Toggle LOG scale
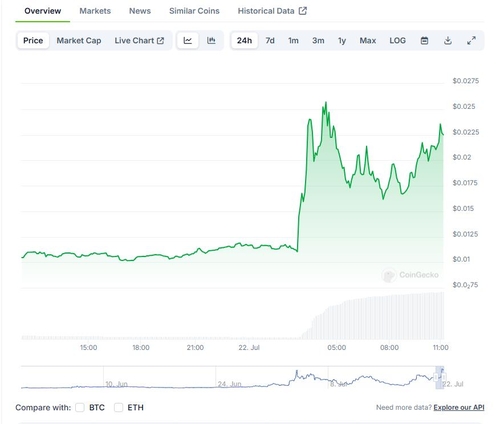500x424 pixels. [x=397, y=41]
